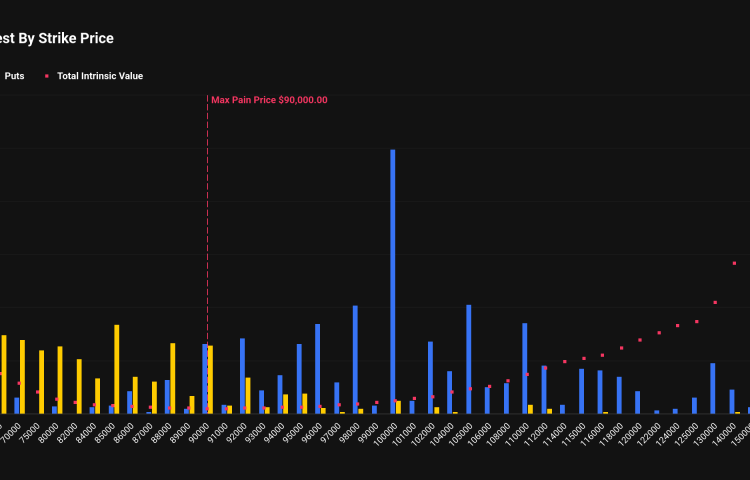The height and width of the screenshot is (480, 750).
Task: Select intrinsic value marker above 130000 strike
Action: pos(715,302)
